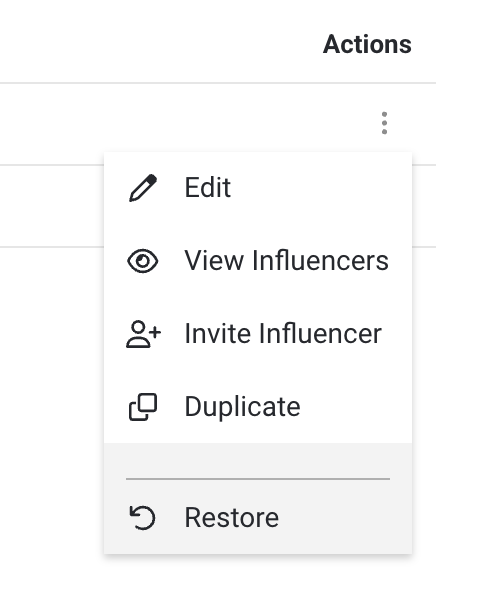Click the counterclockwise arrow Restore icon
Viewport: 488px width, 598px height.
tap(143, 518)
